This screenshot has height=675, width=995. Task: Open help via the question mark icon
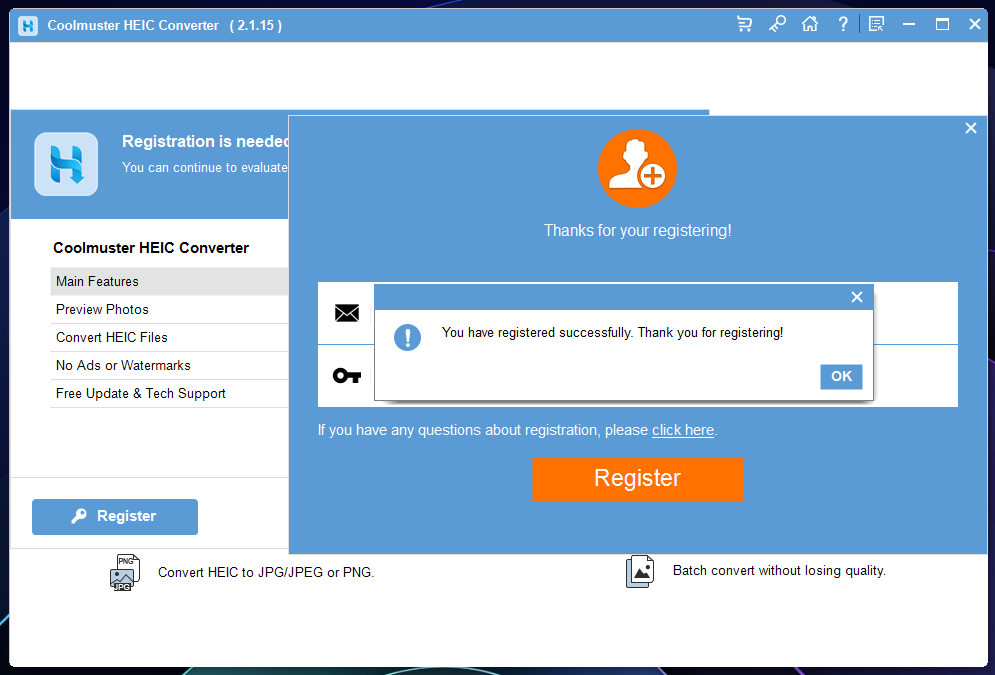point(843,24)
